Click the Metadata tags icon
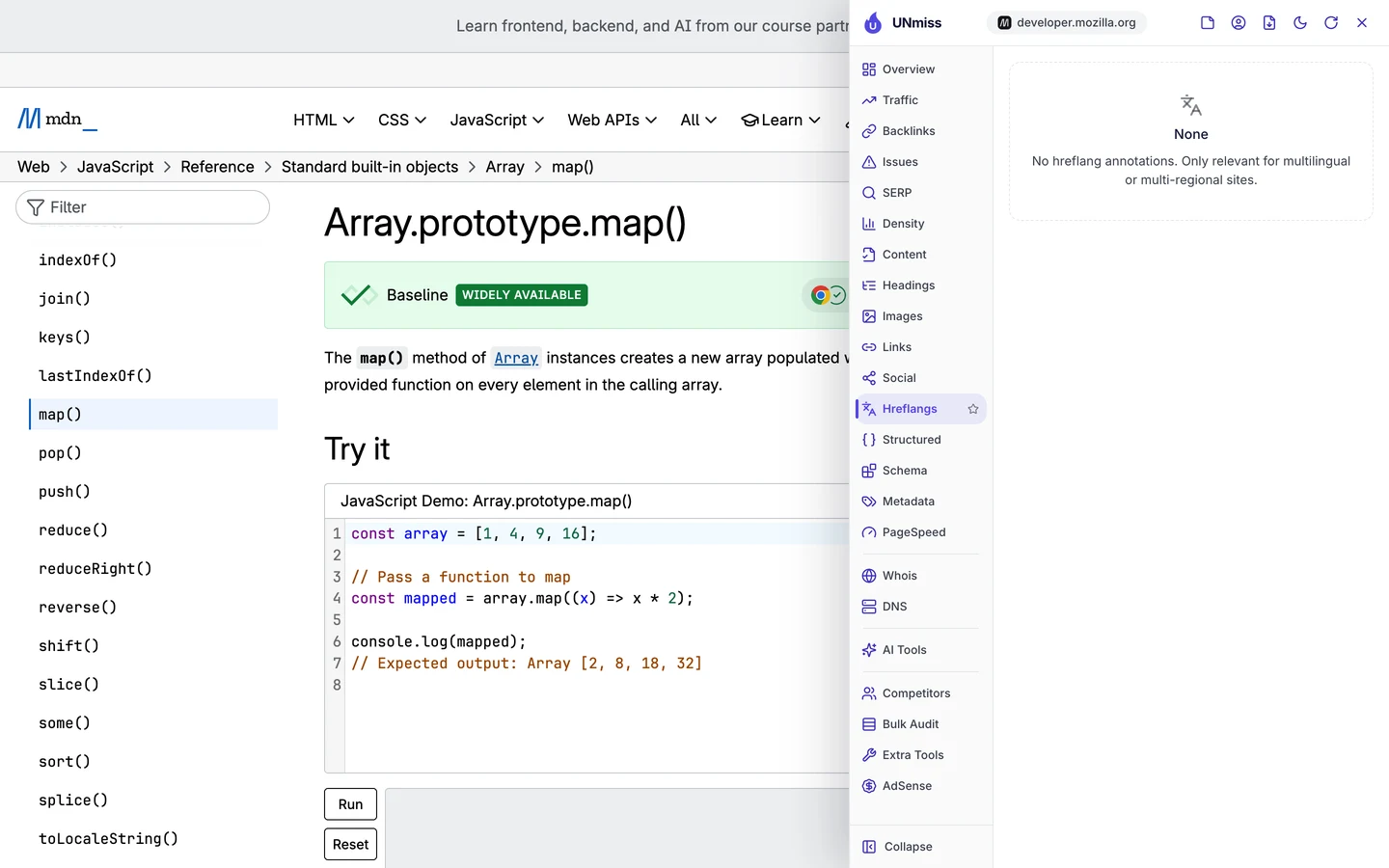The width and height of the screenshot is (1389, 868). 869,502
